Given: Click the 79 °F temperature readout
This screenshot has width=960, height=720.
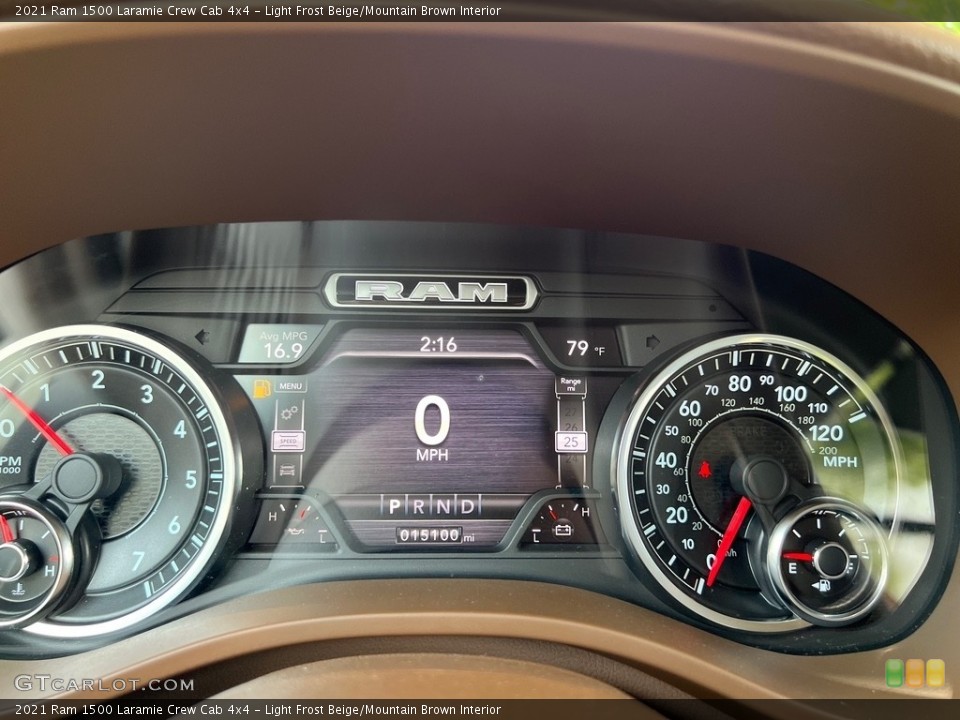Looking at the screenshot, I should pos(585,348).
